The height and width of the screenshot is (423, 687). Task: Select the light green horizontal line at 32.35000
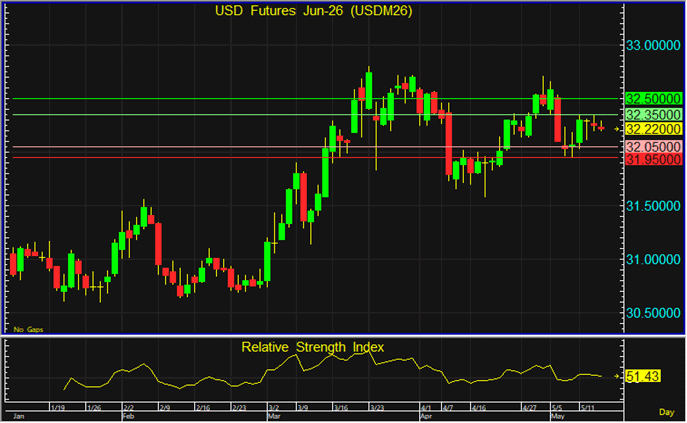click(315, 115)
